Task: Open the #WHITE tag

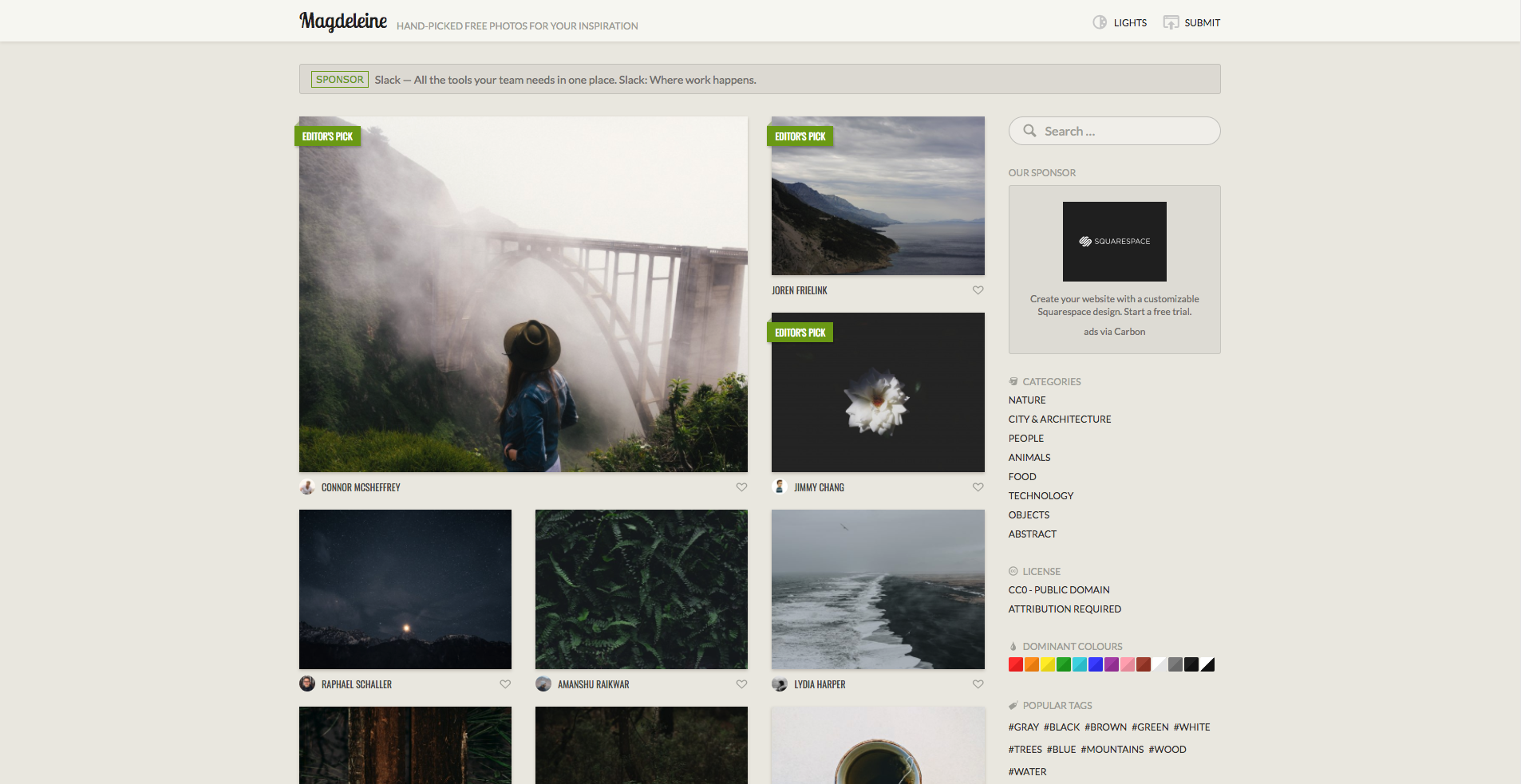Action: click(1192, 727)
